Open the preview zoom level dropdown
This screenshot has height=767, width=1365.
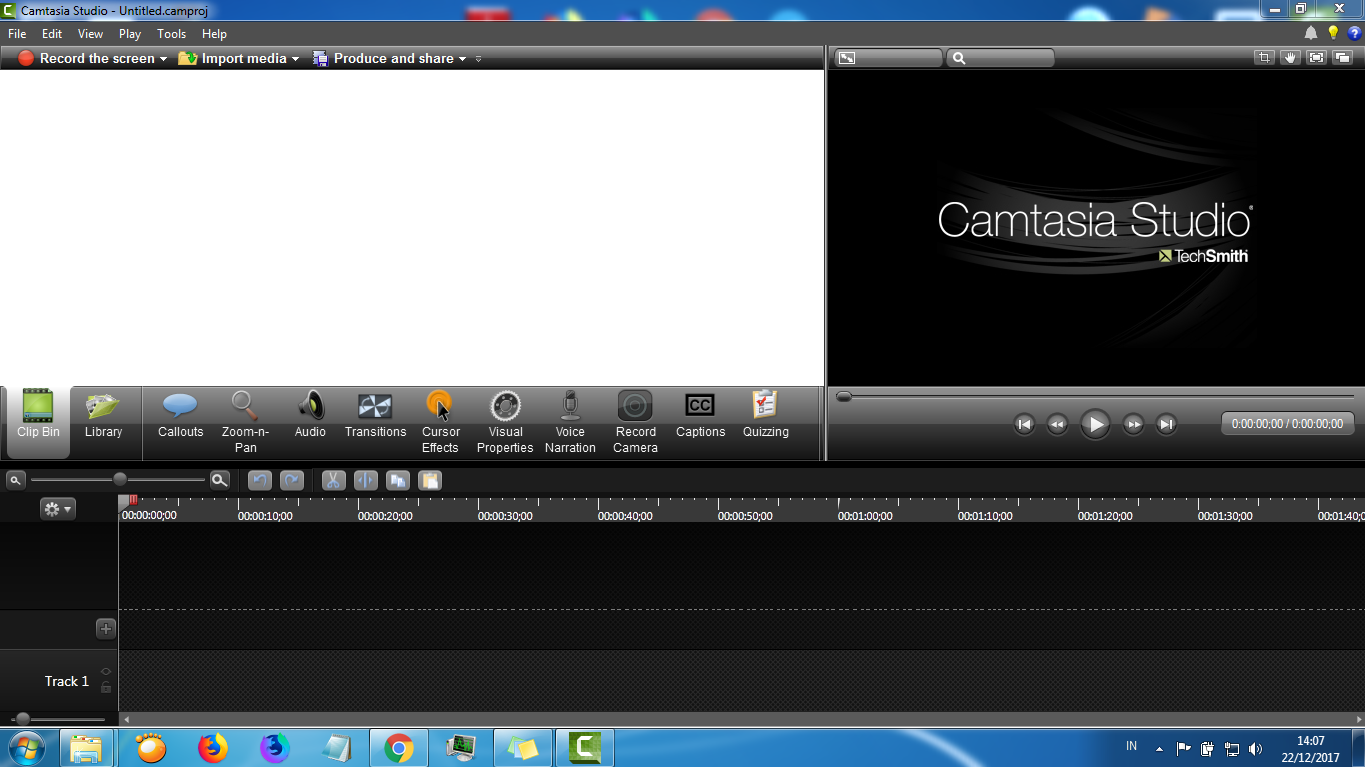[x=1000, y=58]
